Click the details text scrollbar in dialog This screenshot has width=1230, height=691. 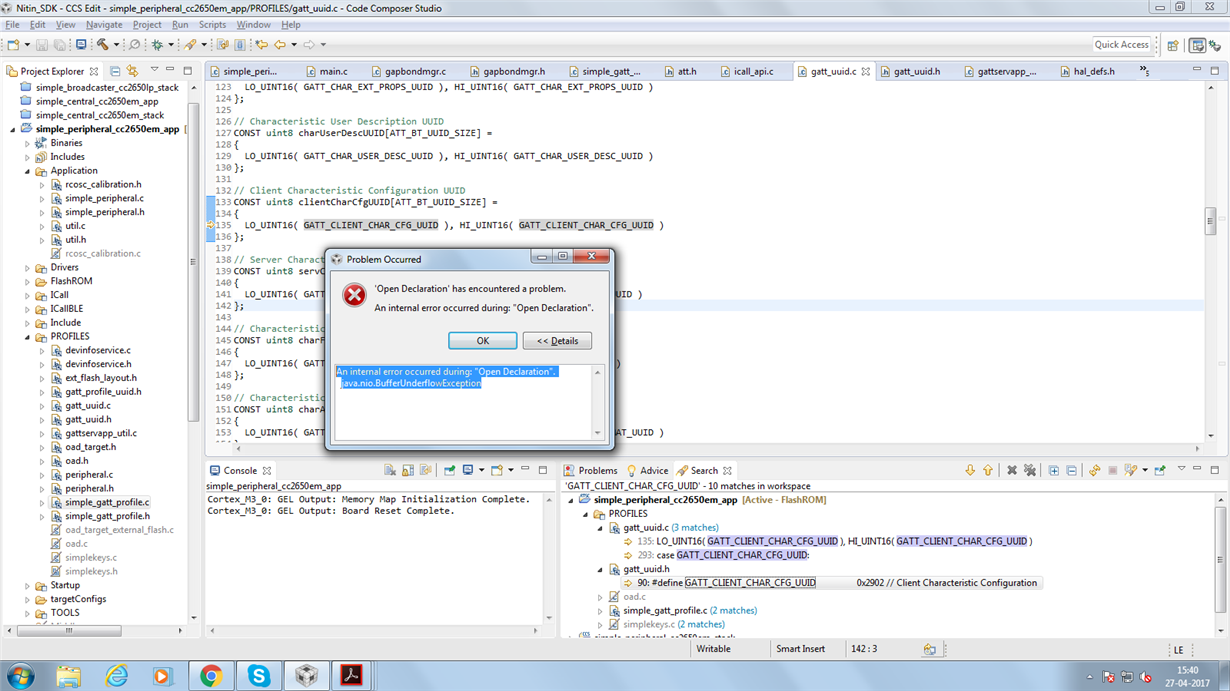[x=598, y=403]
